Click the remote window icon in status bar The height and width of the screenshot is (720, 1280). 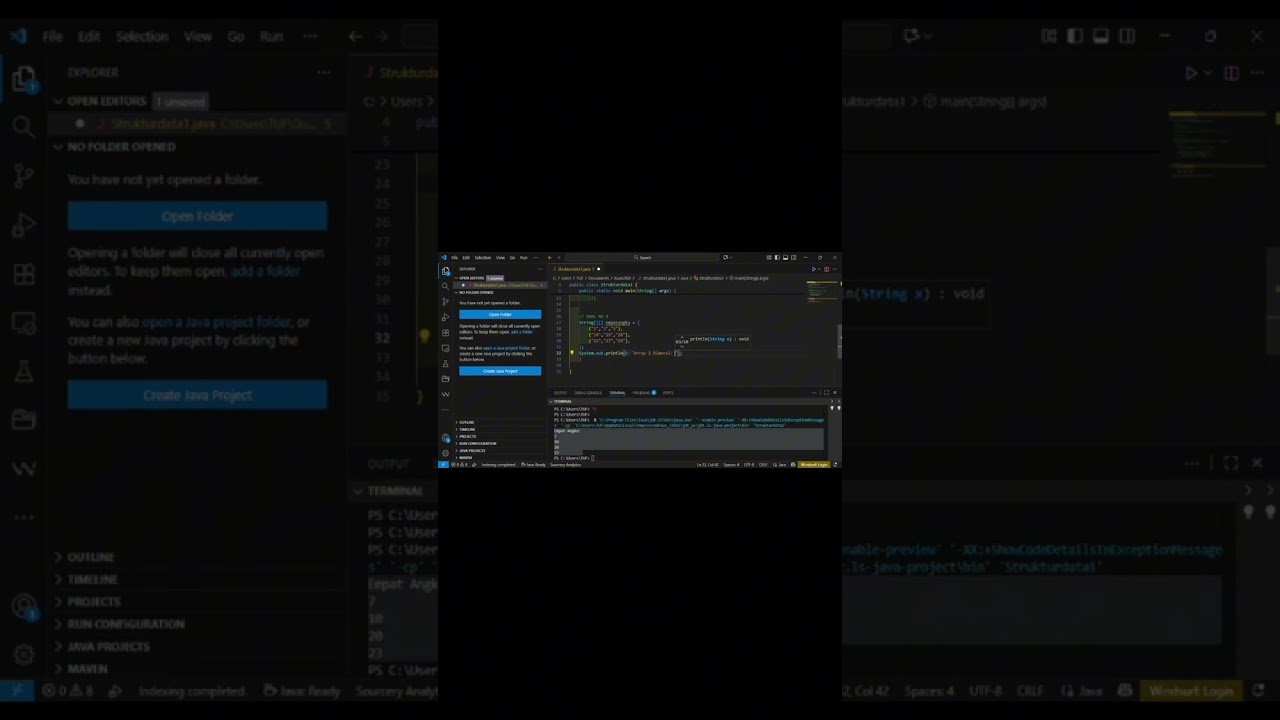pos(443,465)
